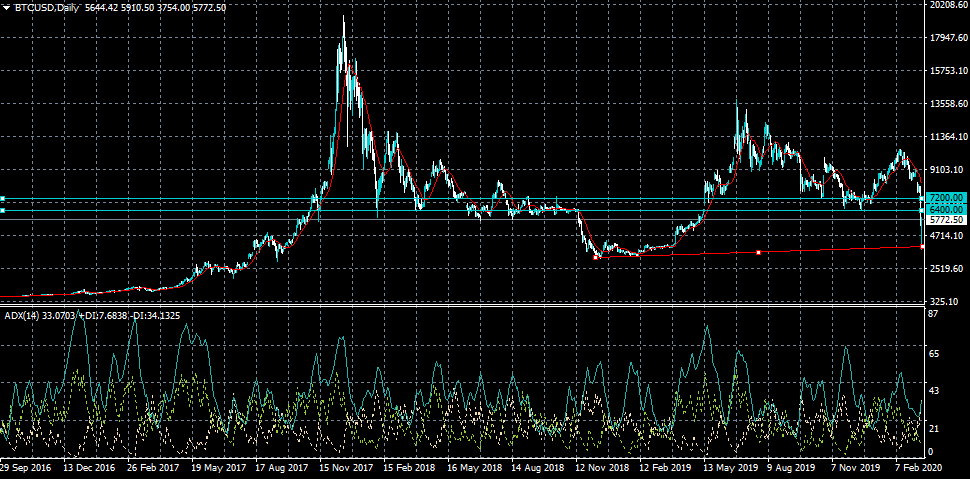Viewport: 970px width, 479px height.
Task: Select the 7200.00 cyan price label
Action: tap(946, 198)
